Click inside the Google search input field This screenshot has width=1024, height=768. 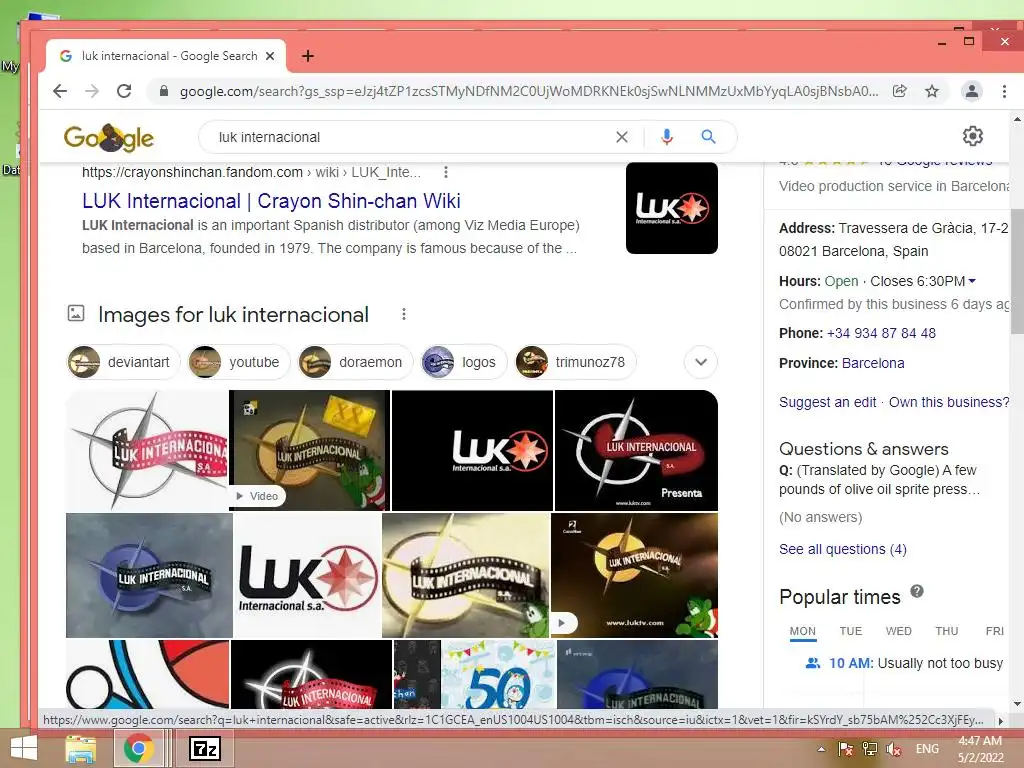pos(411,137)
